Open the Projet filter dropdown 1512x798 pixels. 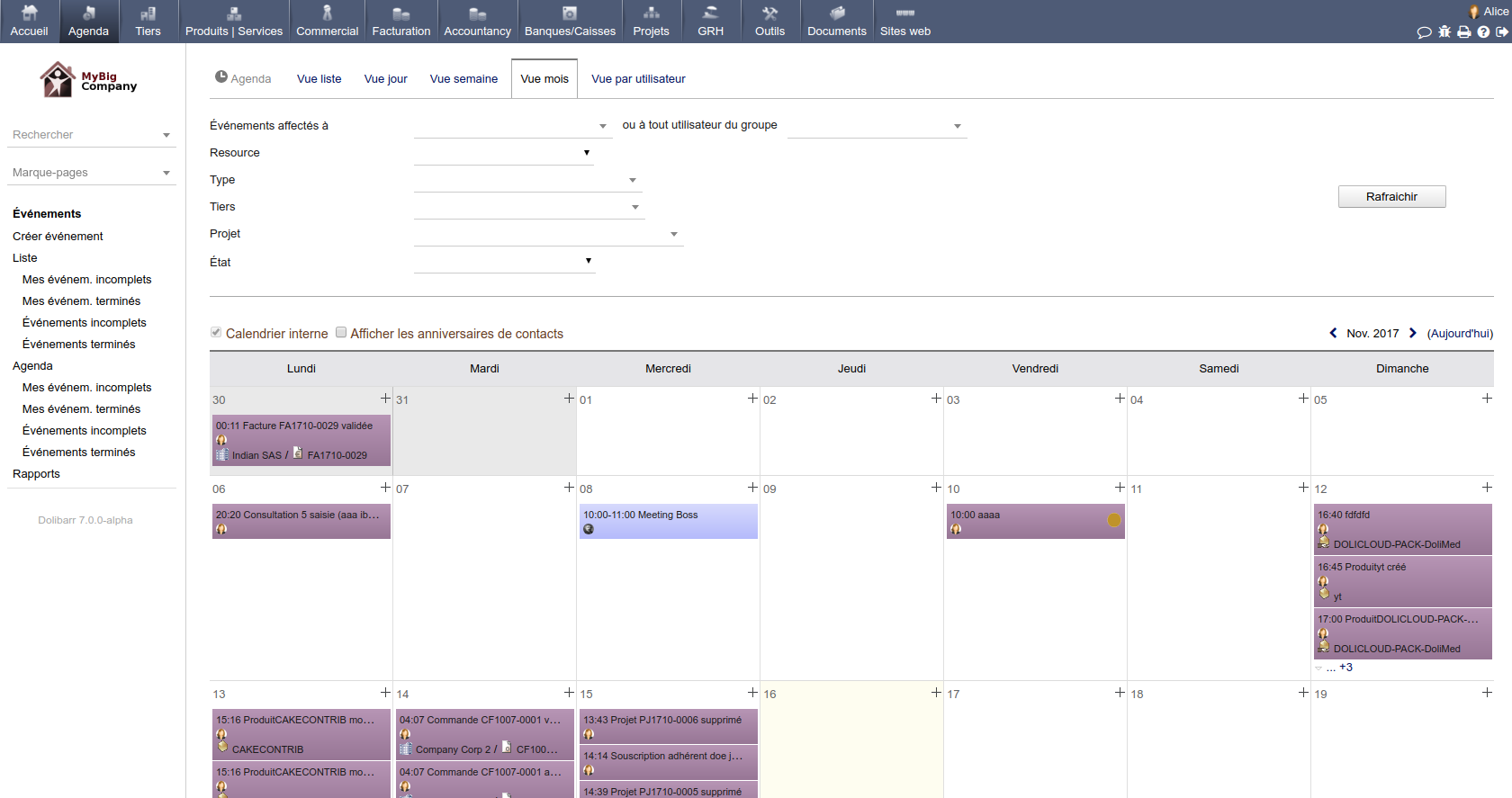click(x=547, y=234)
